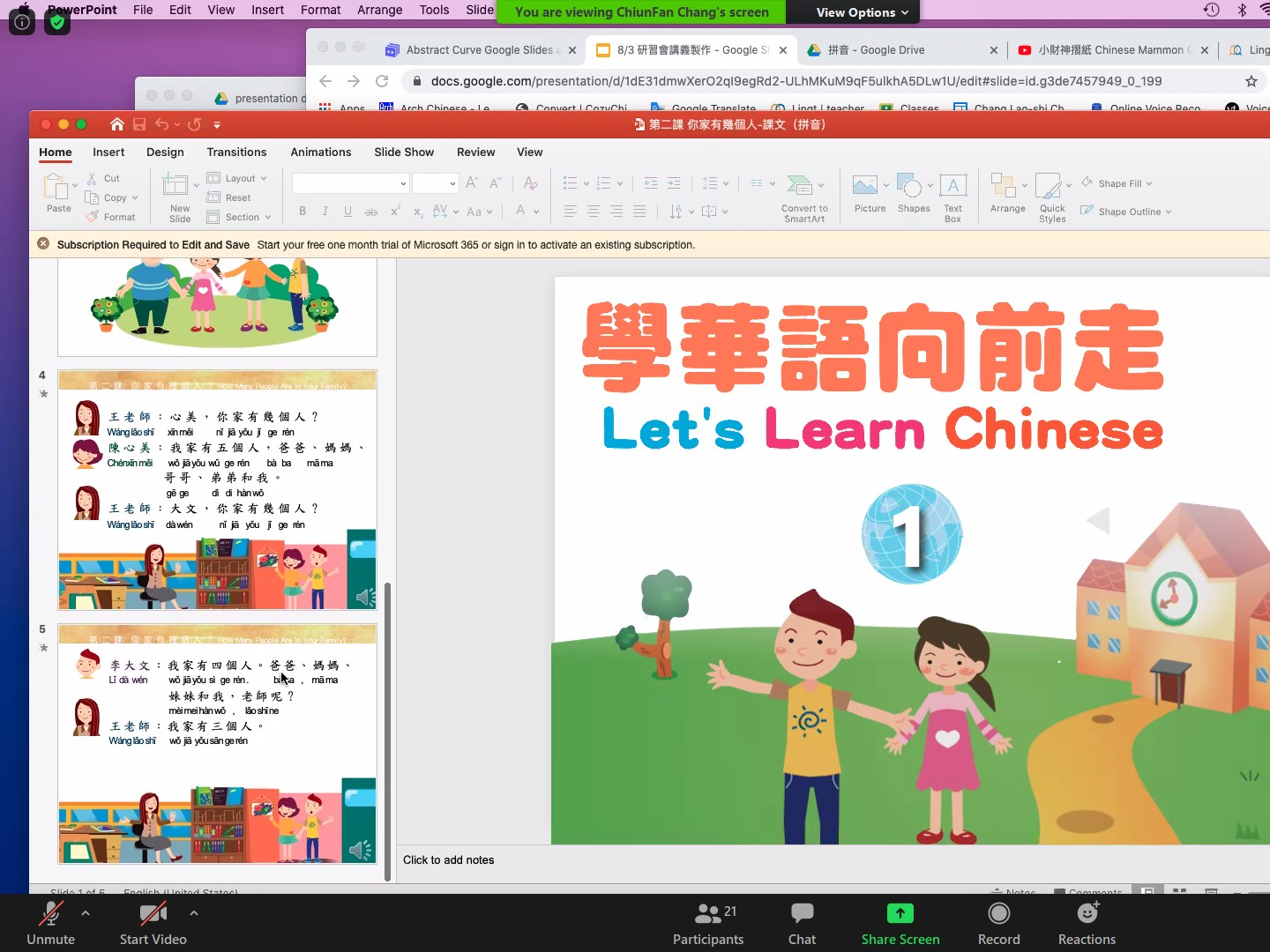Click the New Slide icon

point(176,186)
